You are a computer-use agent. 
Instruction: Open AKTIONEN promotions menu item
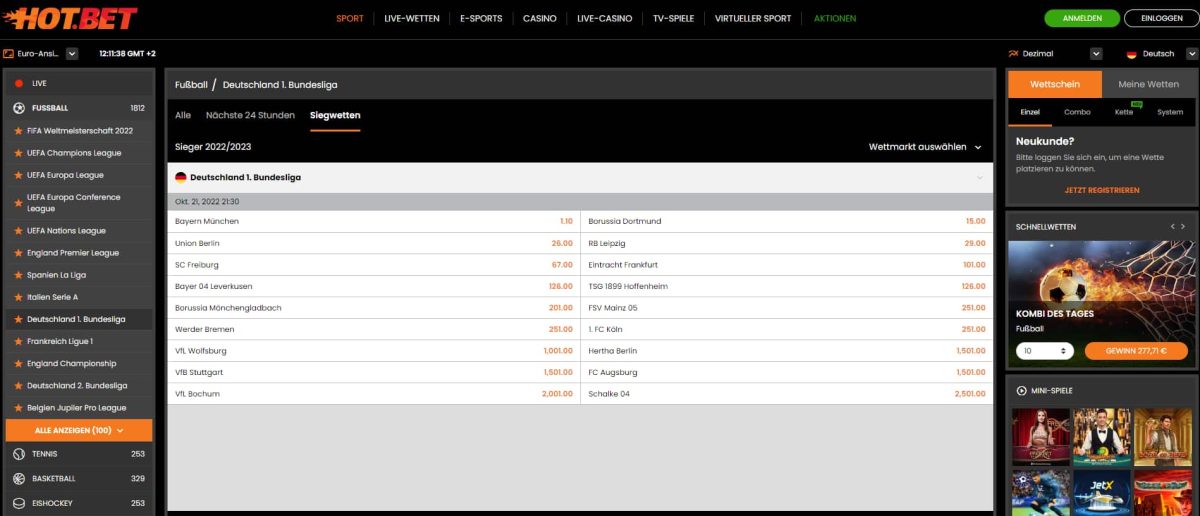(x=835, y=18)
